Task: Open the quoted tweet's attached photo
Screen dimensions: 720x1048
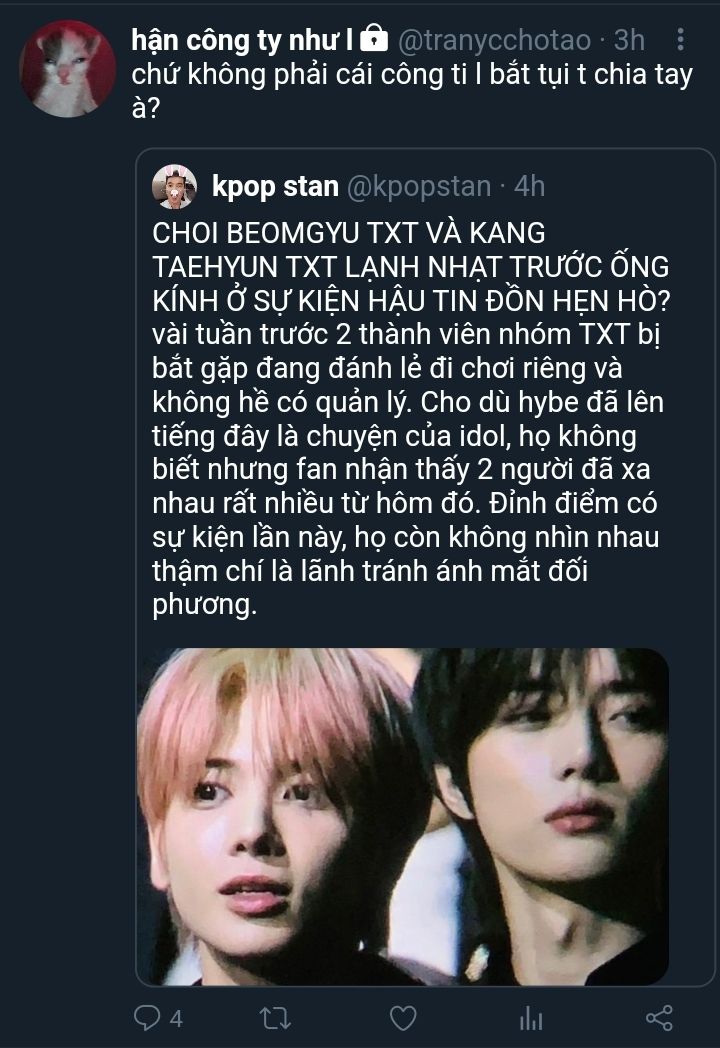Action: 402,816
